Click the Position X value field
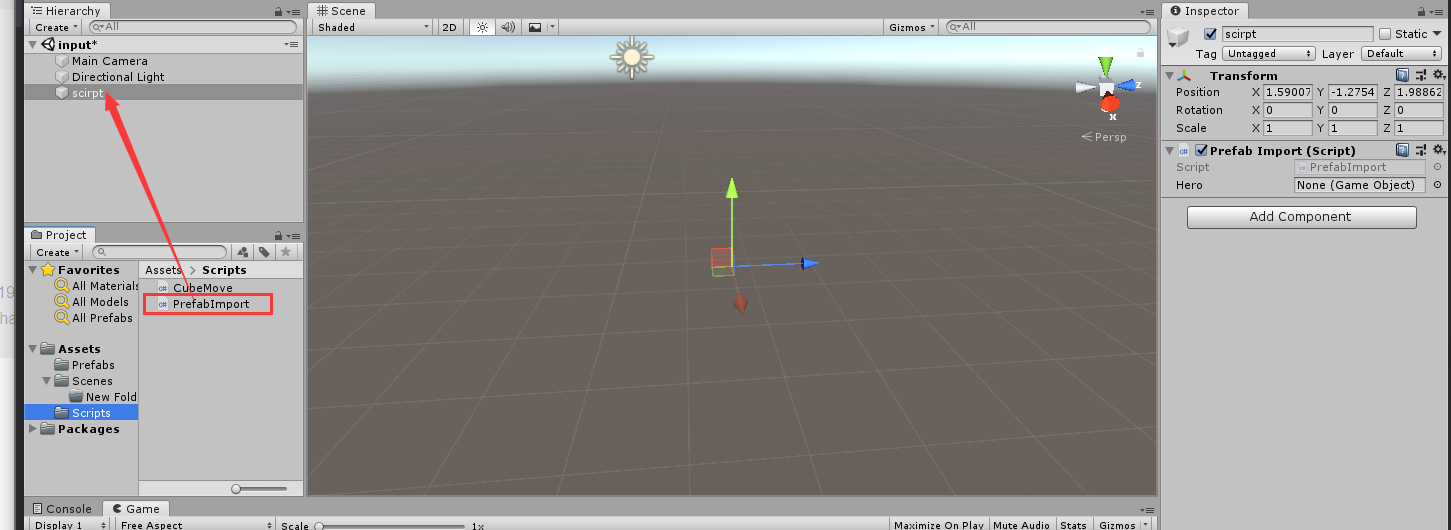This screenshot has width=1451, height=530. tap(1288, 92)
